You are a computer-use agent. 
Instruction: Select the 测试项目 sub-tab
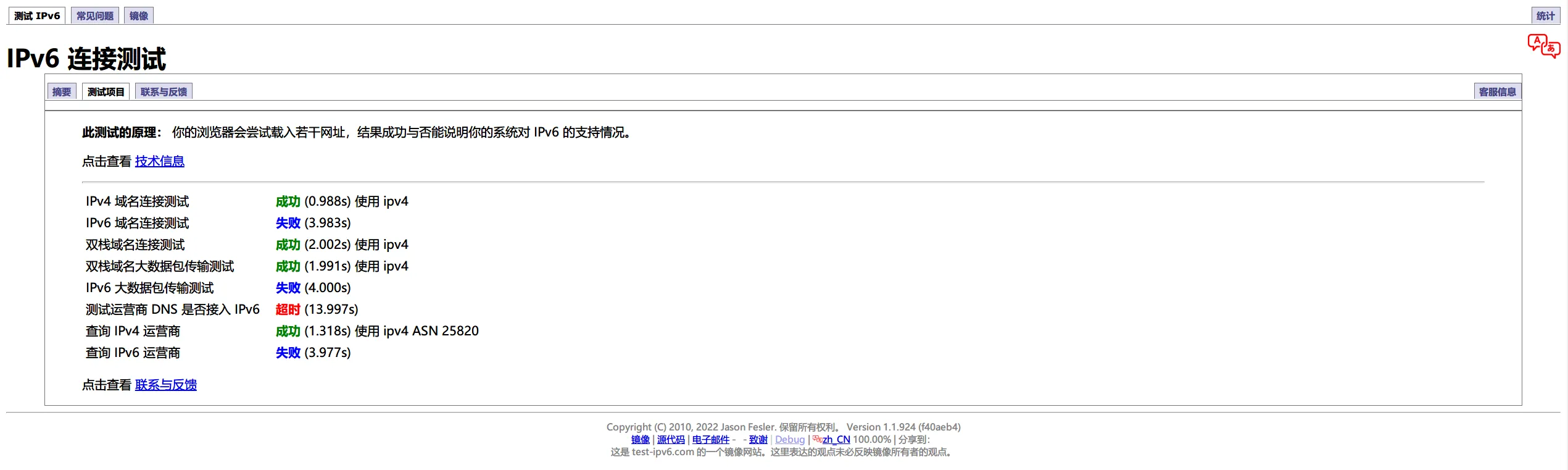click(106, 92)
